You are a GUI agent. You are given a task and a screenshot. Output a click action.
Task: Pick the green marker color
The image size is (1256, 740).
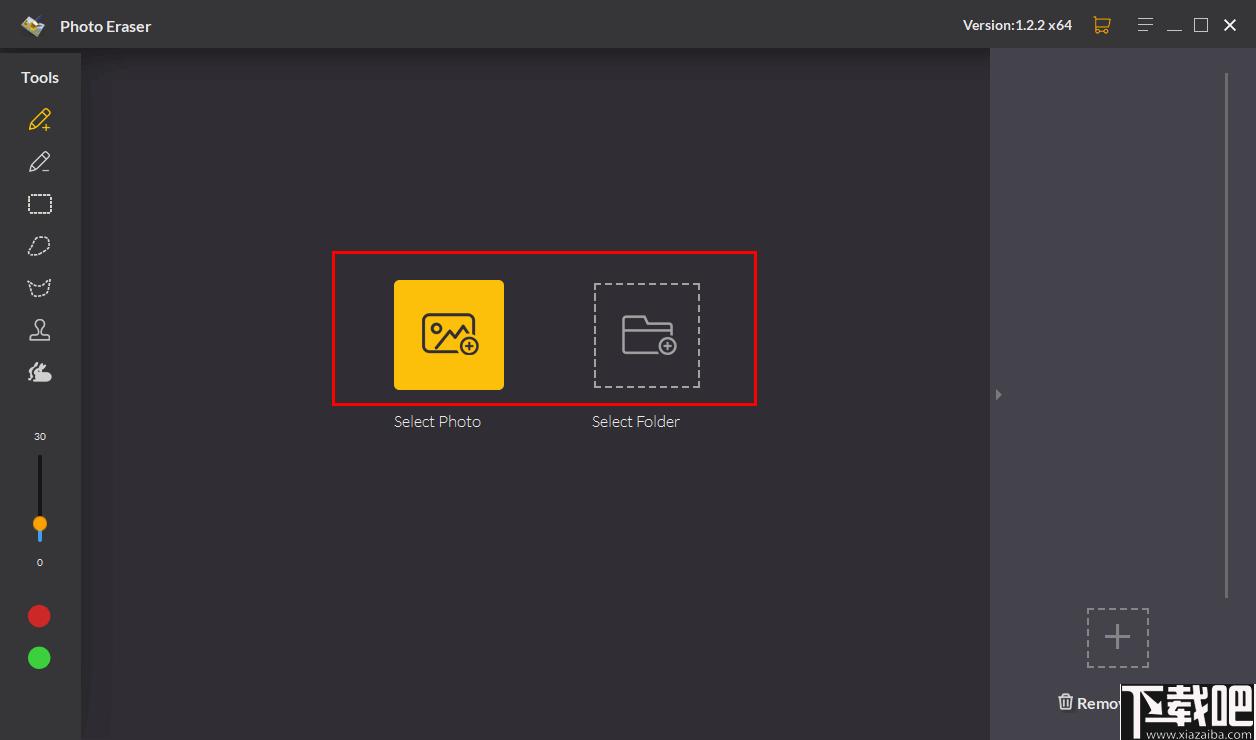point(39,658)
